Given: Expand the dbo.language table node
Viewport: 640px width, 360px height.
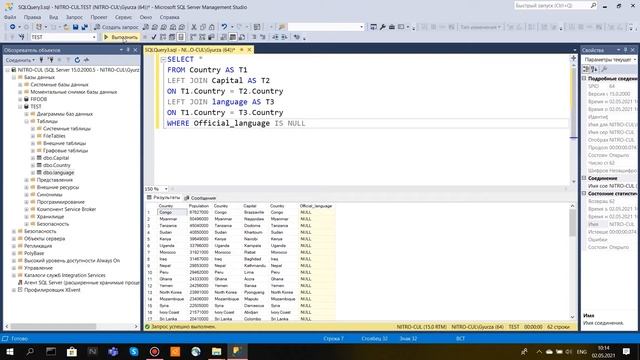Looking at the screenshot, I should point(33,173).
